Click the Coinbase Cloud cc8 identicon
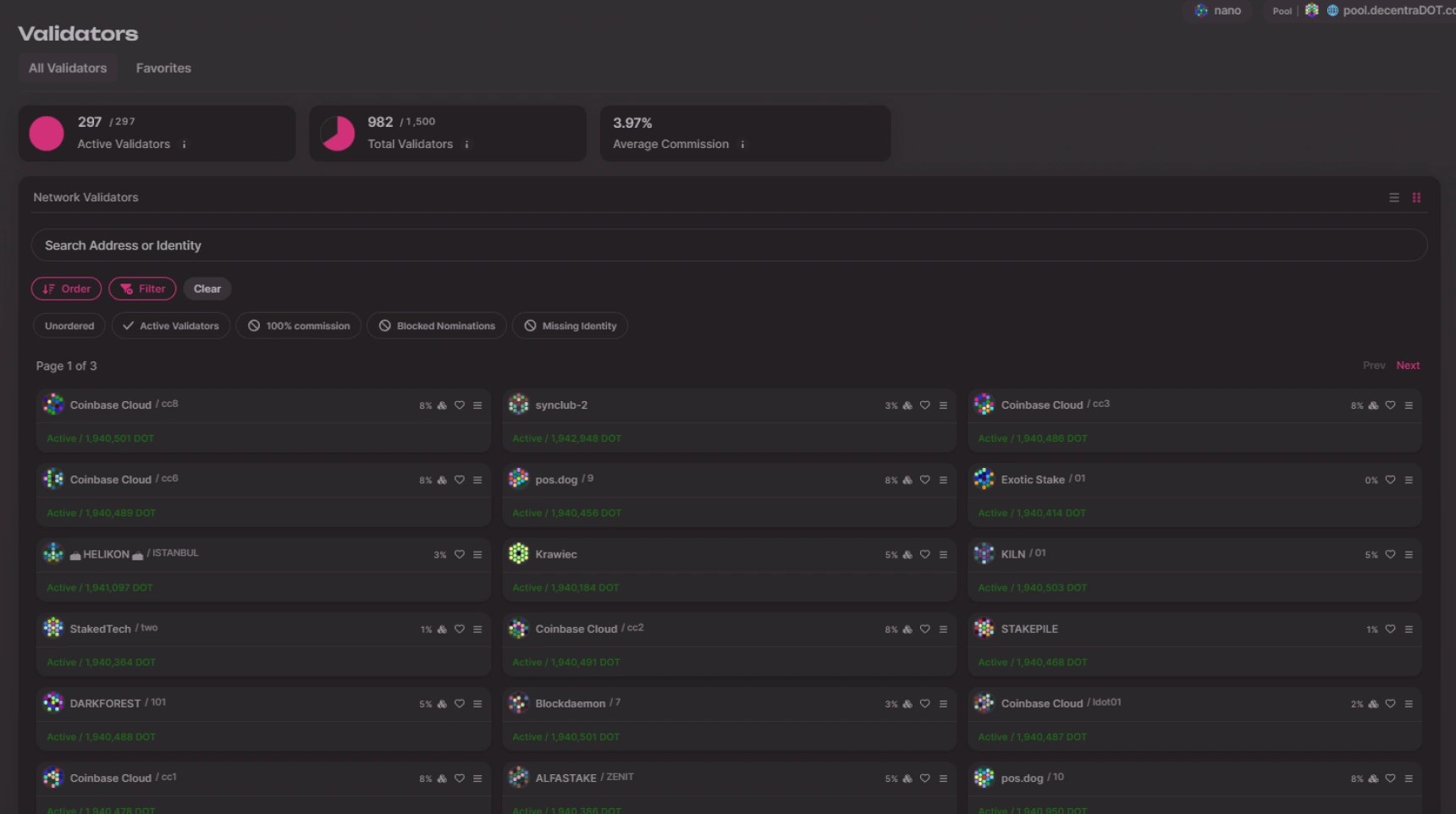This screenshot has width=1456, height=814. pos(53,404)
